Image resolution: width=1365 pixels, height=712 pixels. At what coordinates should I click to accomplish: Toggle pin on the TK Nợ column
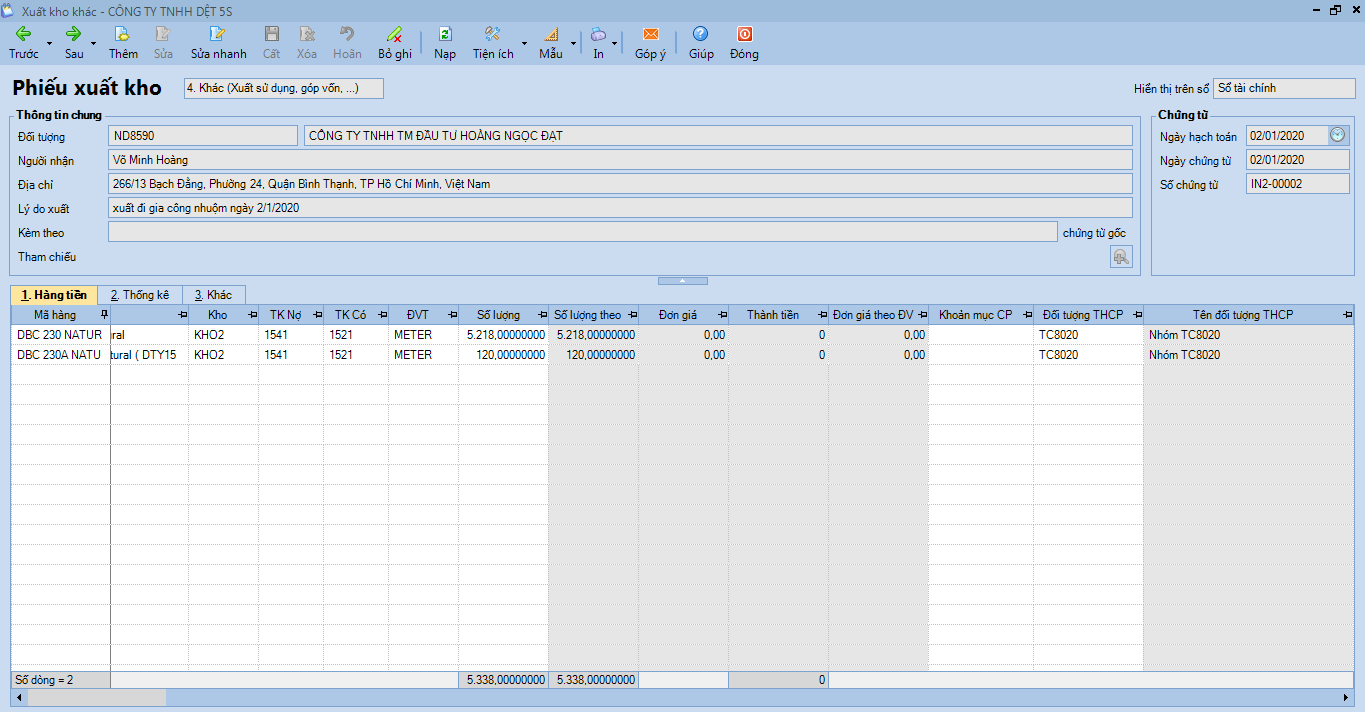click(x=317, y=315)
